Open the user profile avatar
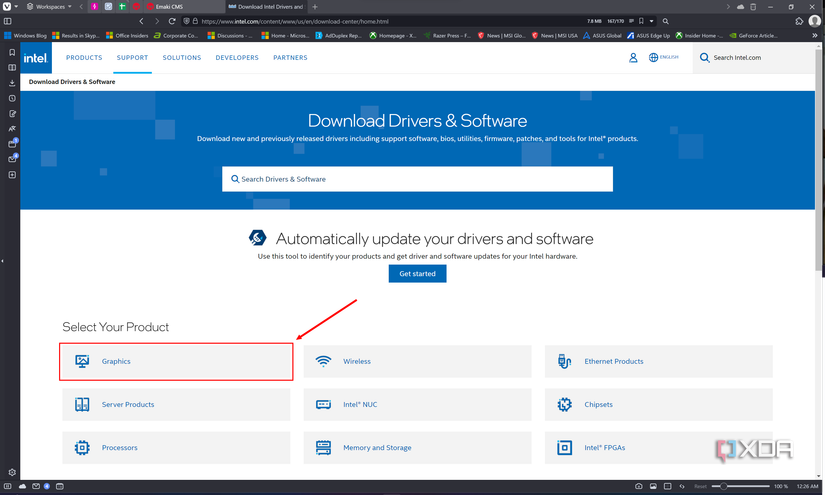The width and height of the screenshot is (825, 495). click(814, 21)
